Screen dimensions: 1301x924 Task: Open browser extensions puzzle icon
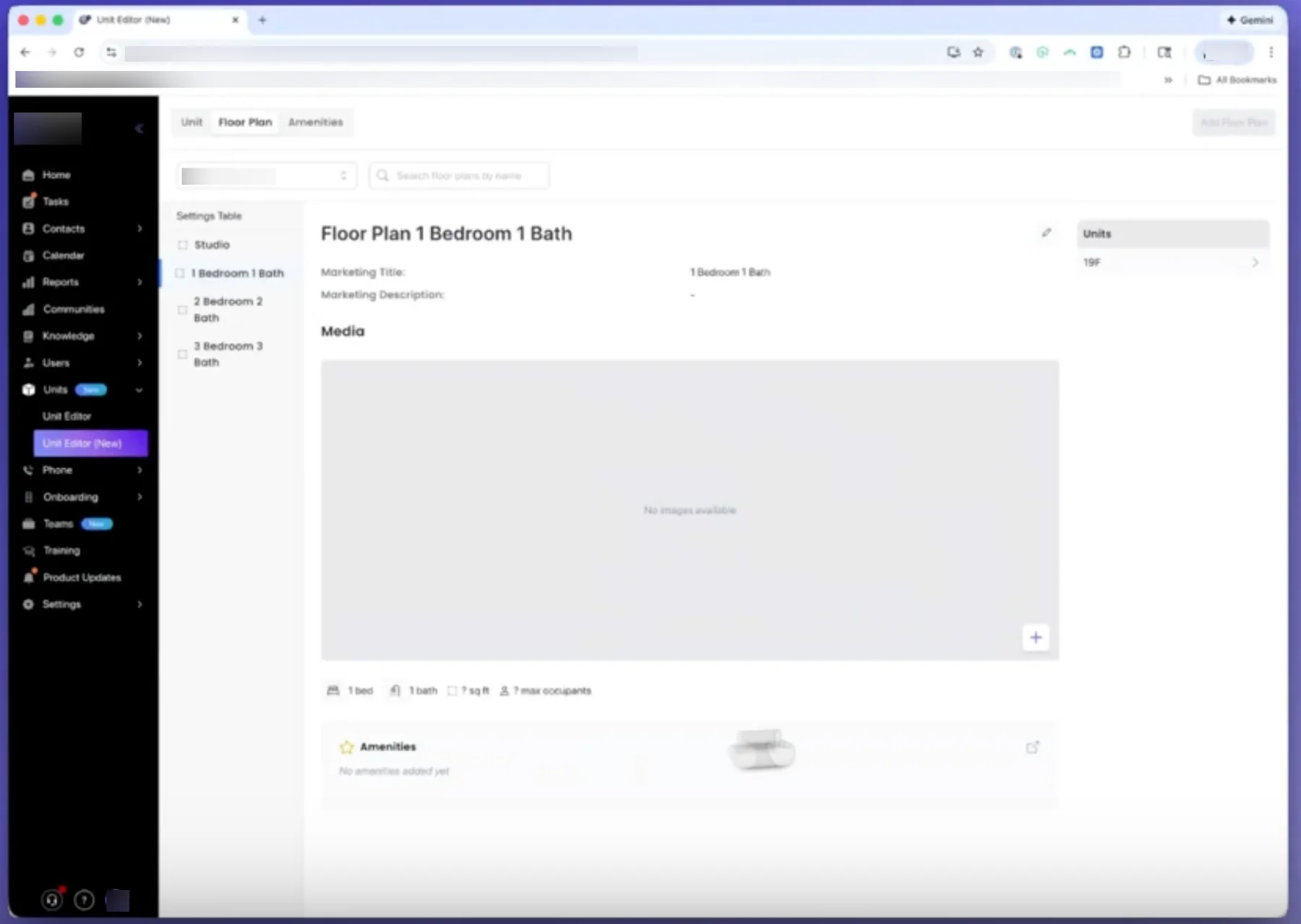[x=1124, y=52]
